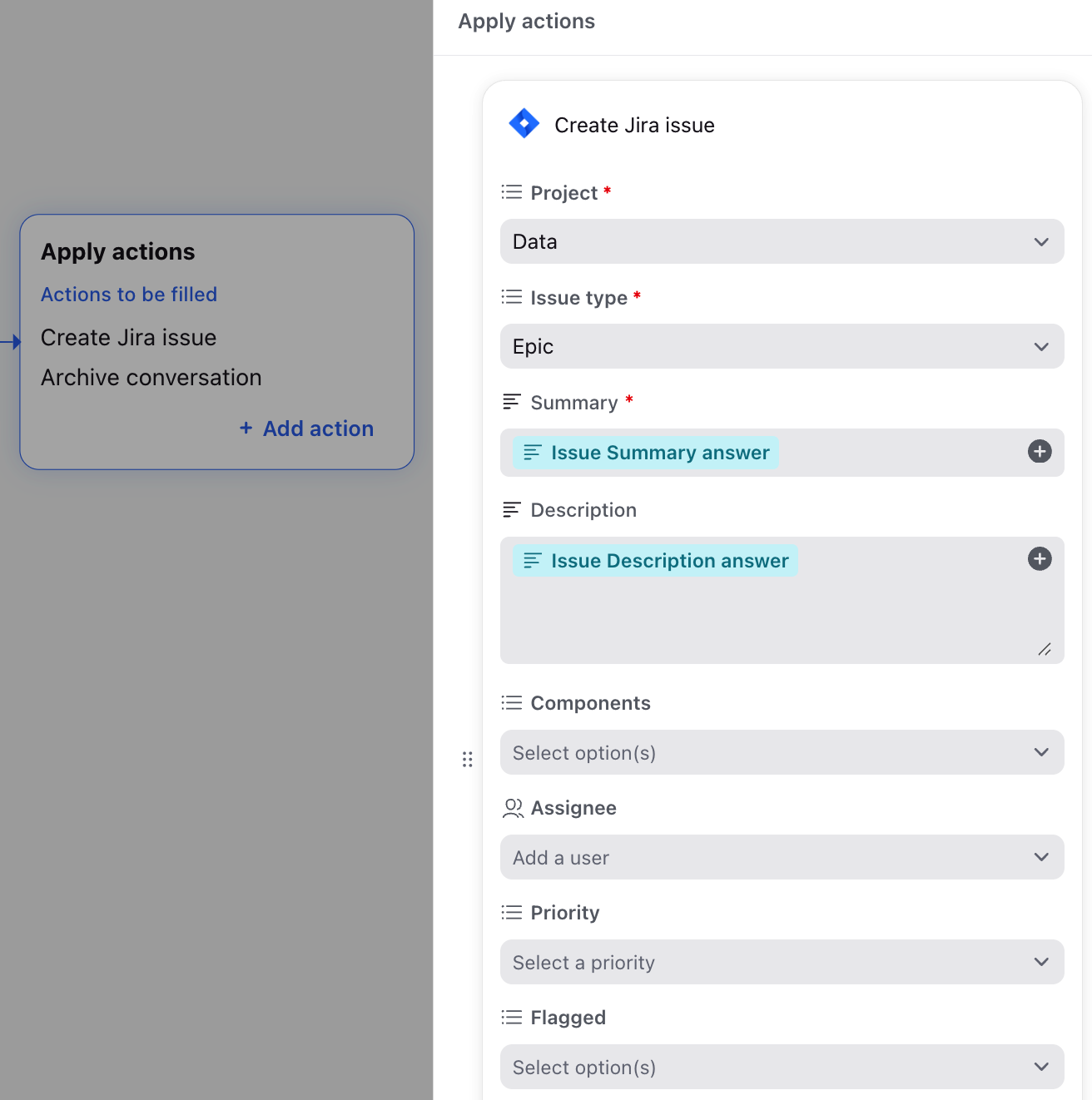Select Create Jira issue in workflow node
This screenshot has width=1092, height=1100.
(x=129, y=338)
